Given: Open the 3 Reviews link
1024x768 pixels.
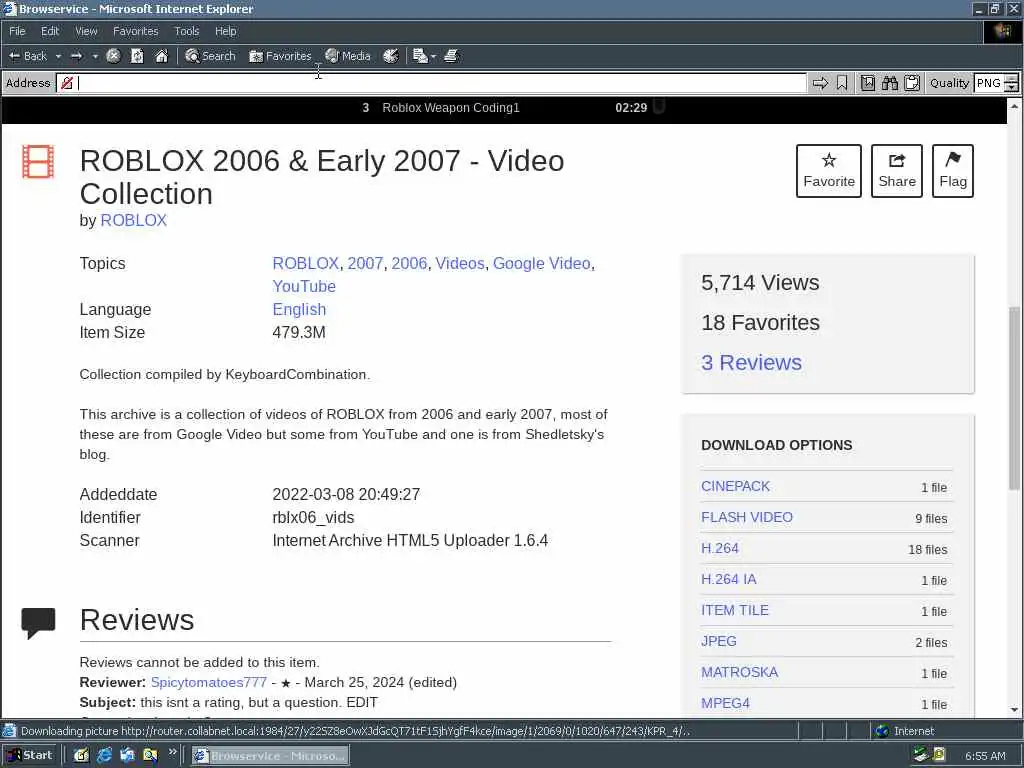Looking at the screenshot, I should pos(751,362).
